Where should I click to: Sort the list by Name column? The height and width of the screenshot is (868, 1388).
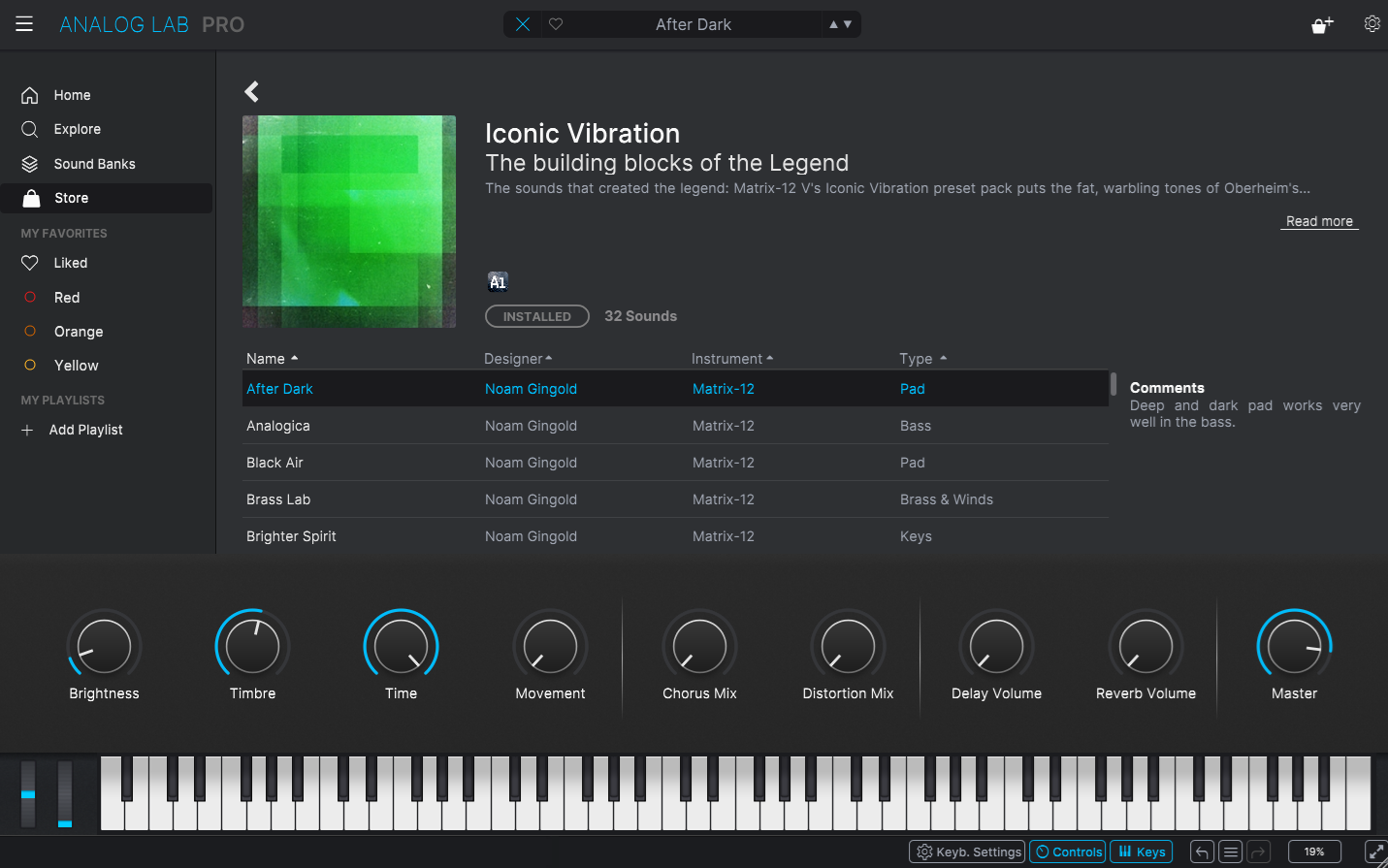pos(273,359)
